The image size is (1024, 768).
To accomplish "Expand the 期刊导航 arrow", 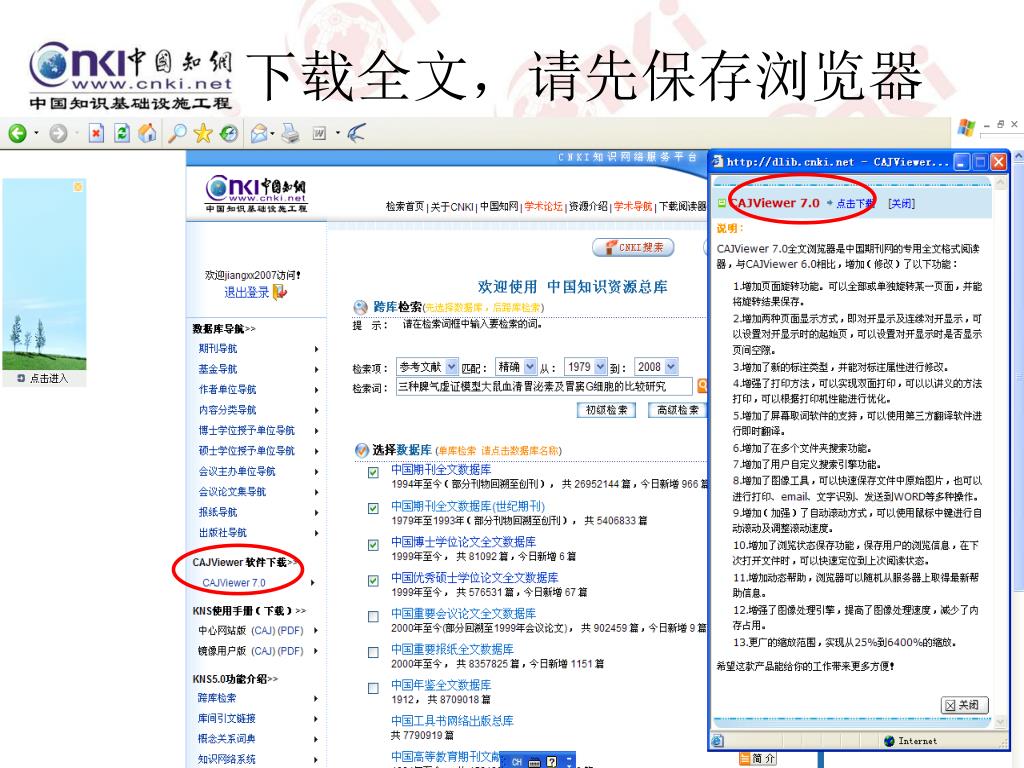I will 316,349.
